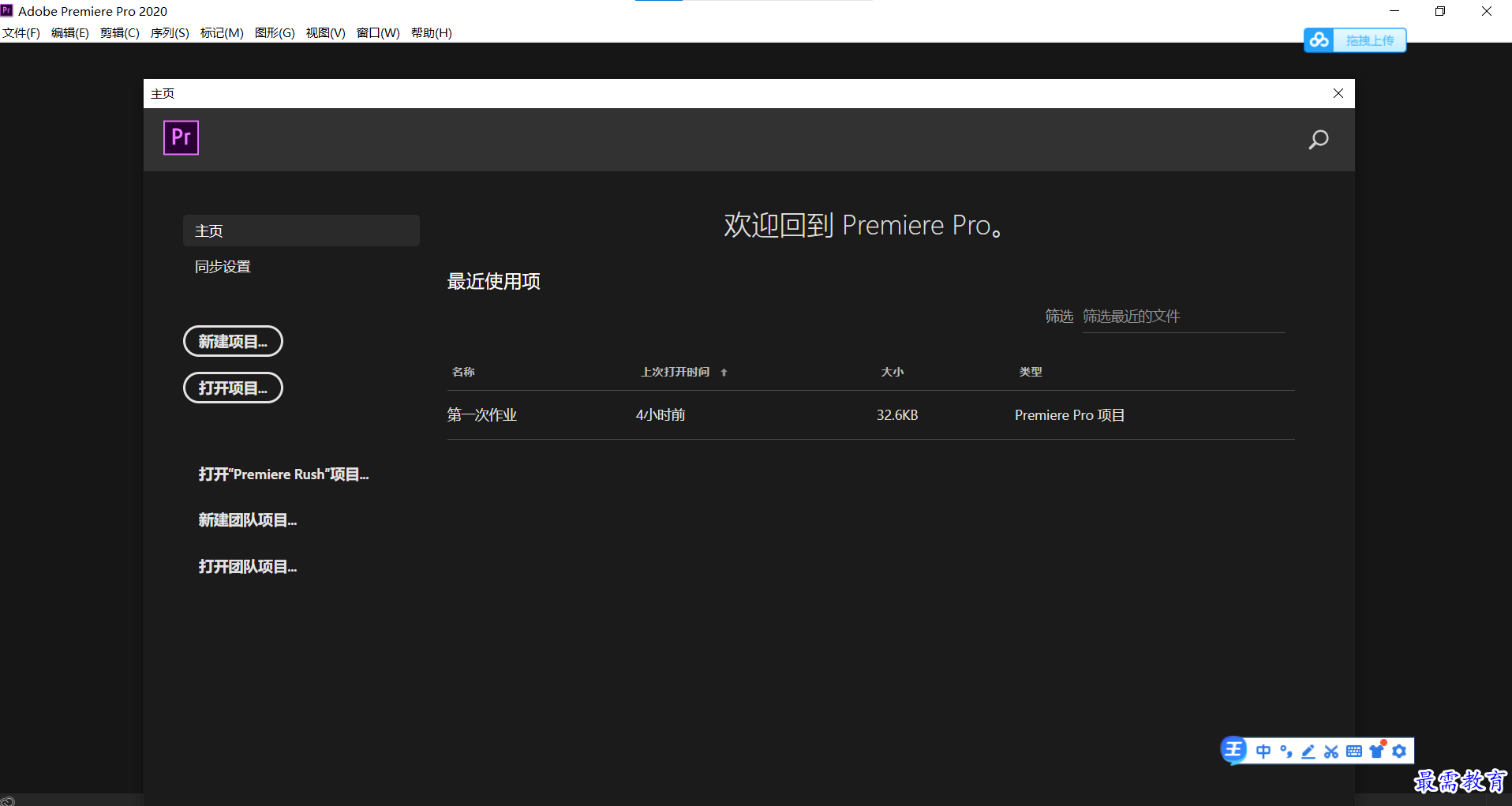Click the 拖拽上传 upload button
The width and height of the screenshot is (1512, 806).
point(1370,40)
